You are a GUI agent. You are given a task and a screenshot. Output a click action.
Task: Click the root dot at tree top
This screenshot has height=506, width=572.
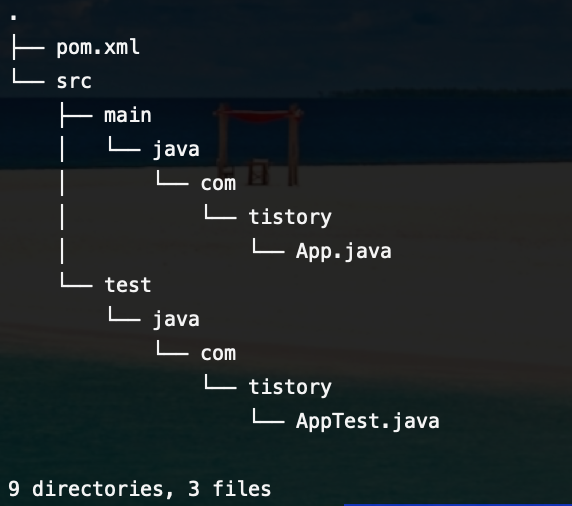[x=13, y=17]
